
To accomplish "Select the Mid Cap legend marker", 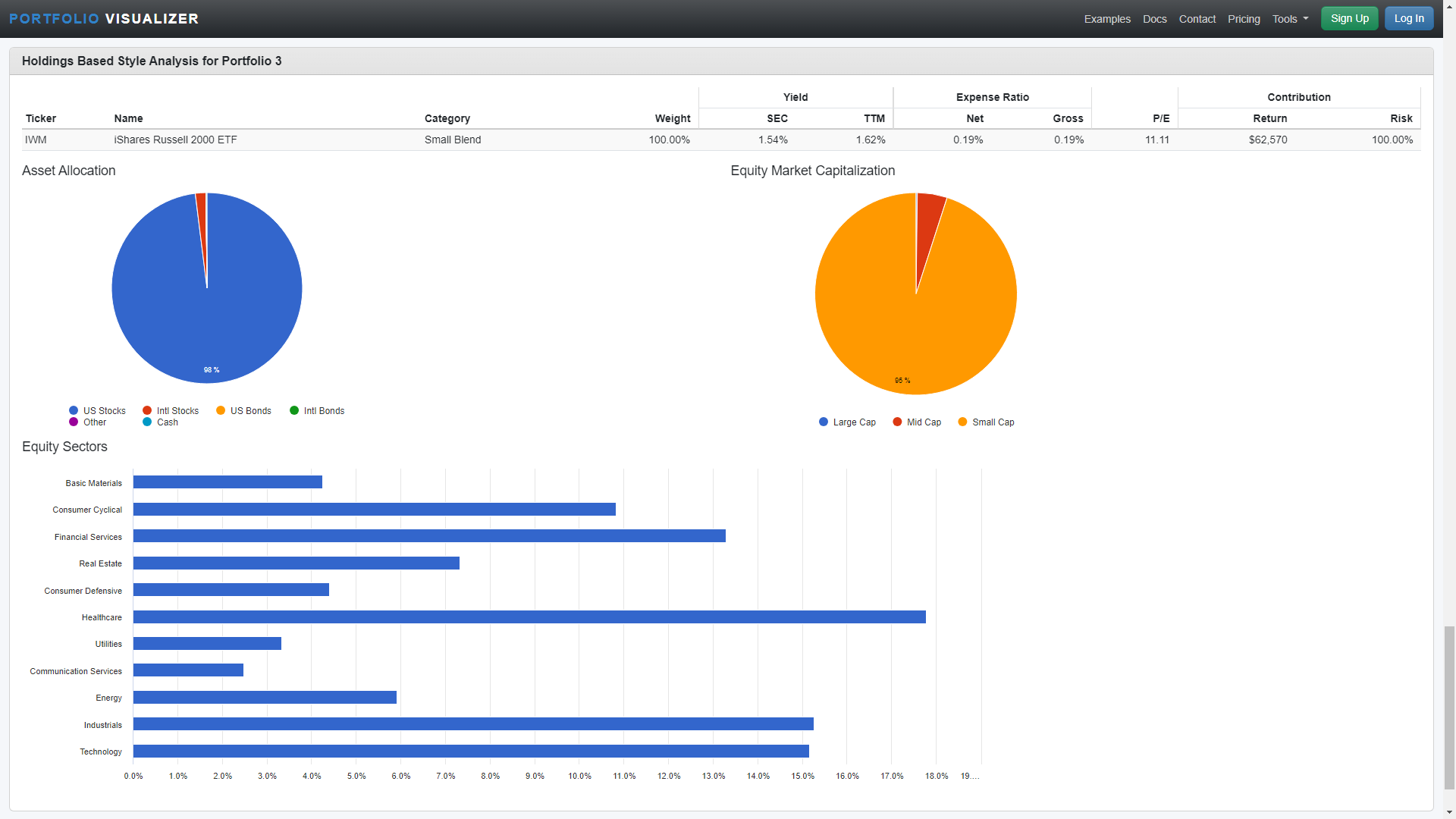I will [897, 422].
